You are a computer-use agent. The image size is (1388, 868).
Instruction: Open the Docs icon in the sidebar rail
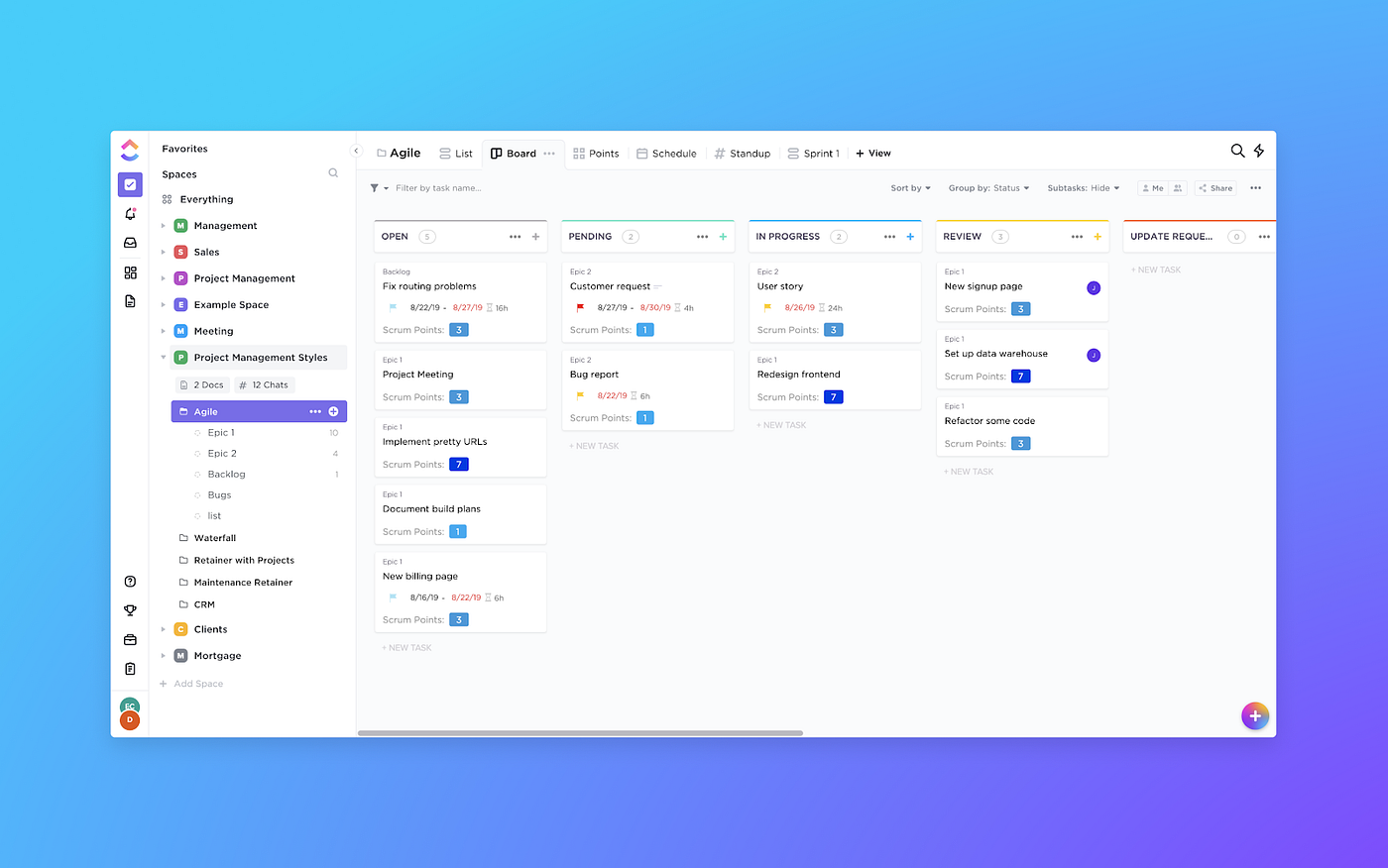pyautogui.click(x=130, y=301)
